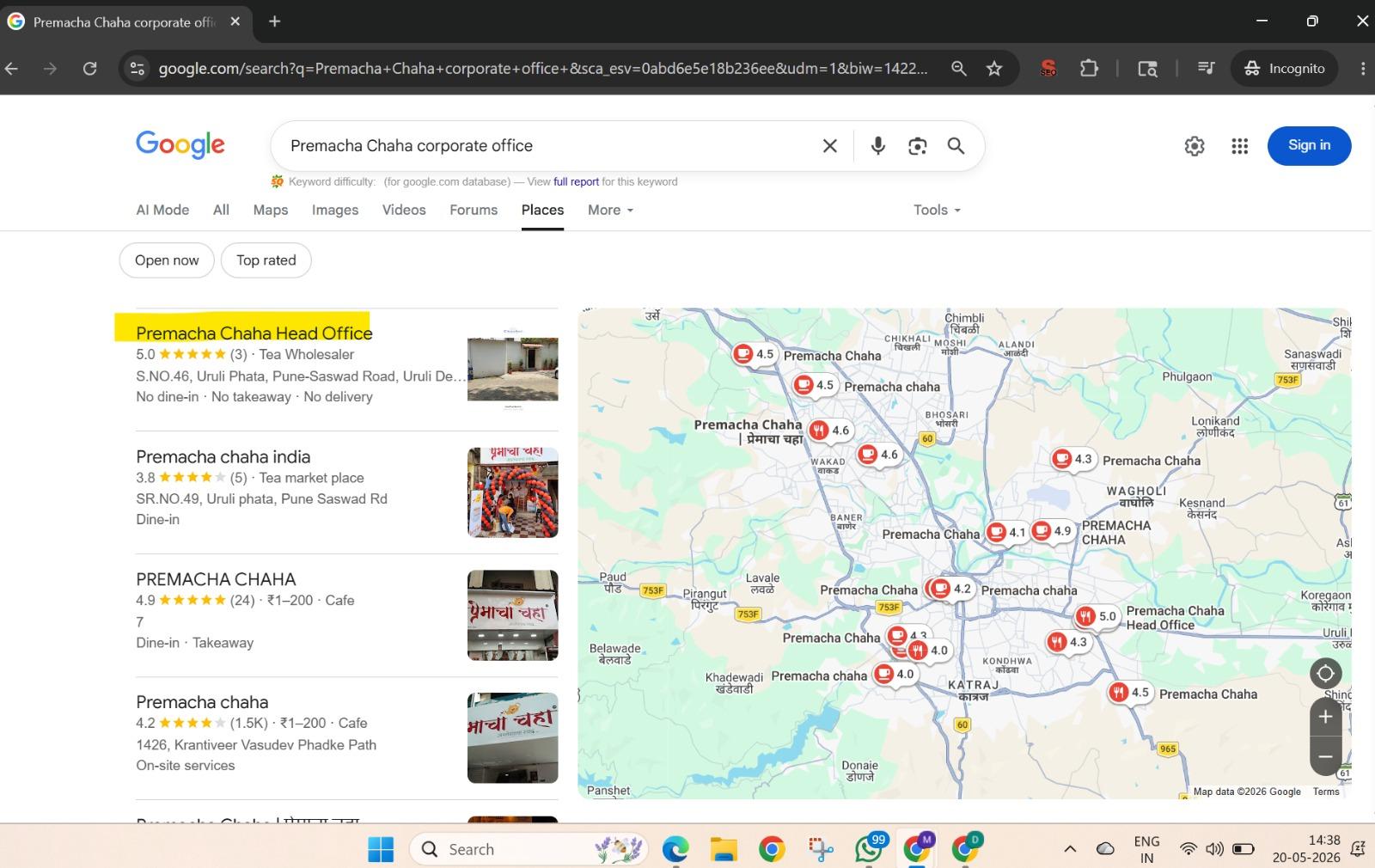Open WhatsApp from taskbar
The width and height of the screenshot is (1375, 868).
click(x=869, y=849)
